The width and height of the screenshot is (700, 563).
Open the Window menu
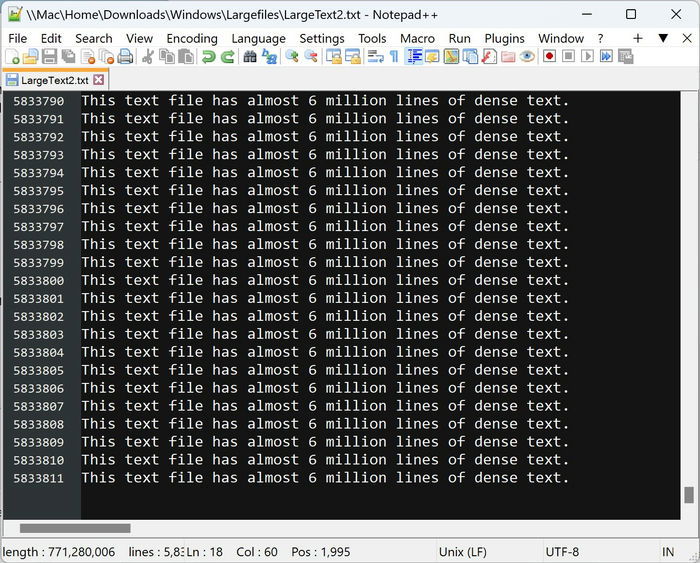click(561, 38)
